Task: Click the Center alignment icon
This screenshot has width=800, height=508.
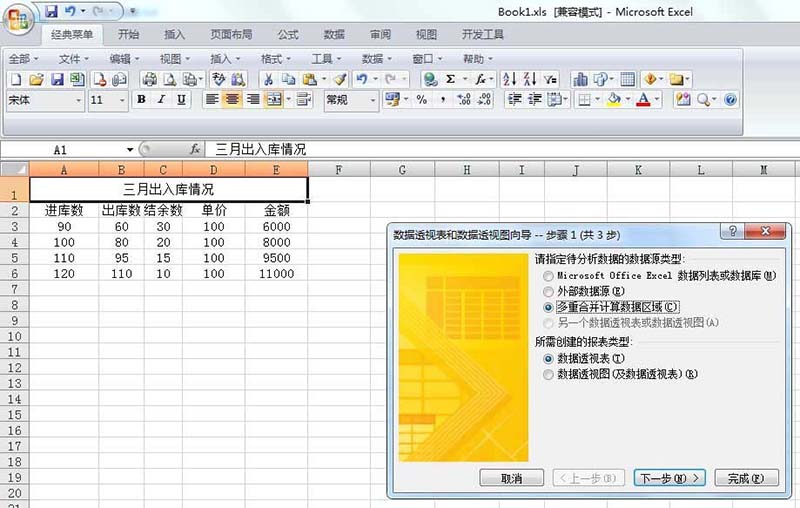Action: 232,99
